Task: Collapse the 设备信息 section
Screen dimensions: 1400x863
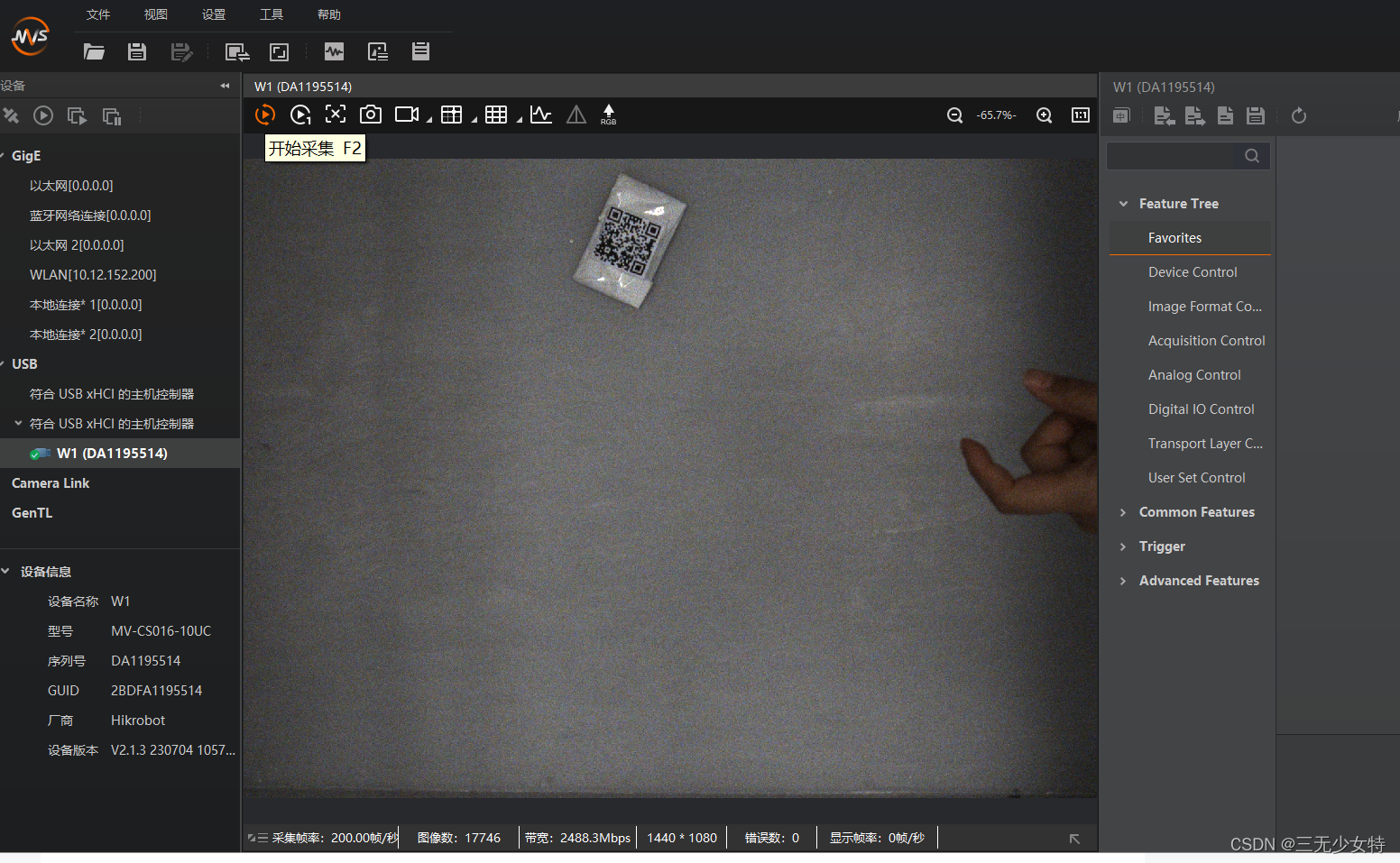Action: pyautogui.click(x=5, y=571)
